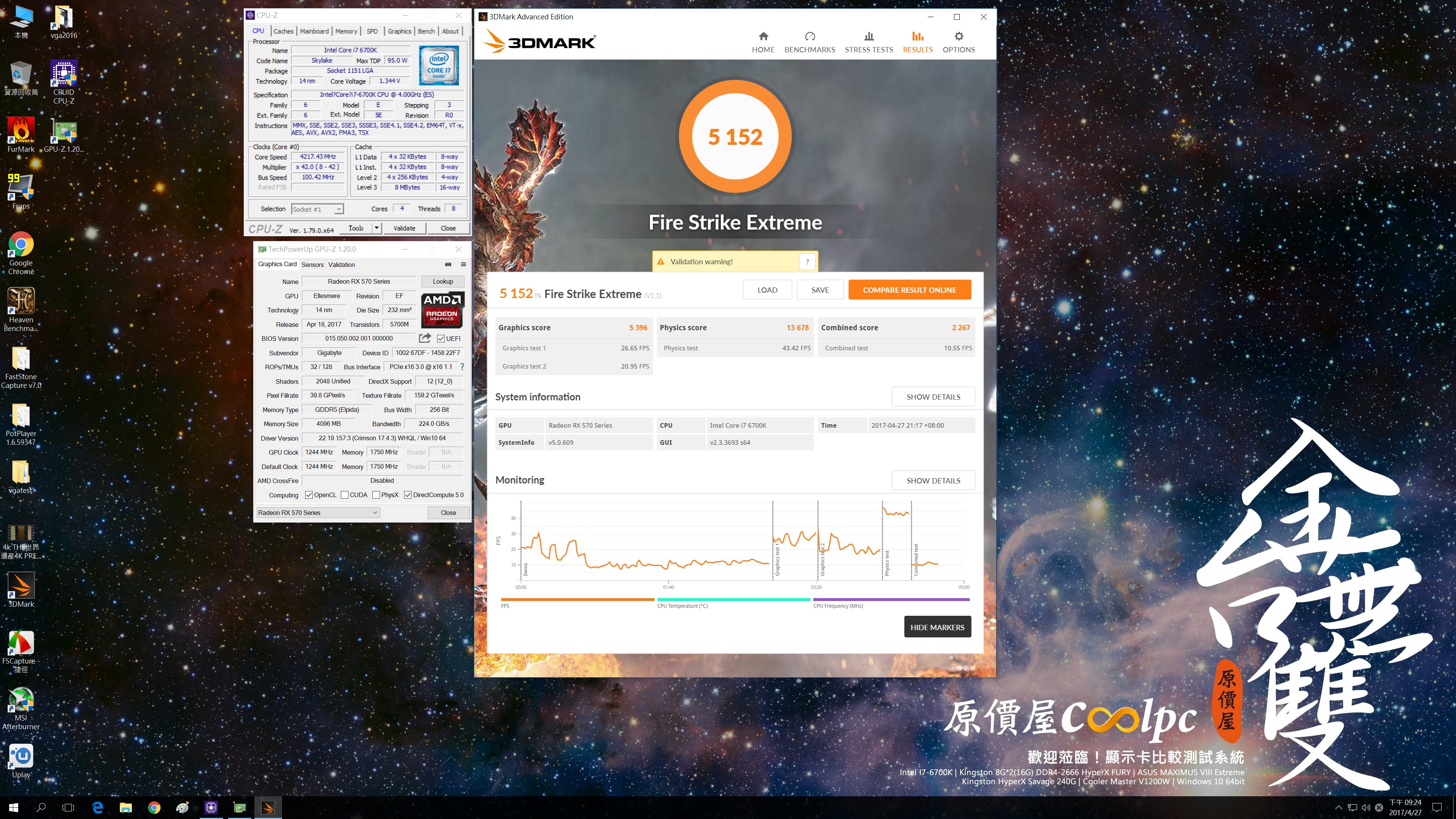Switch to the Mainboard tab in CPU-Z
The height and width of the screenshot is (819, 1456).
(x=314, y=31)
